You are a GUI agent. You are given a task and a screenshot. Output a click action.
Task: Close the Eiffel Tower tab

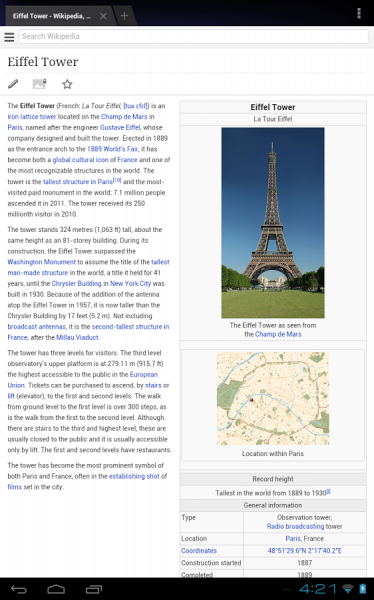point(103,16)
